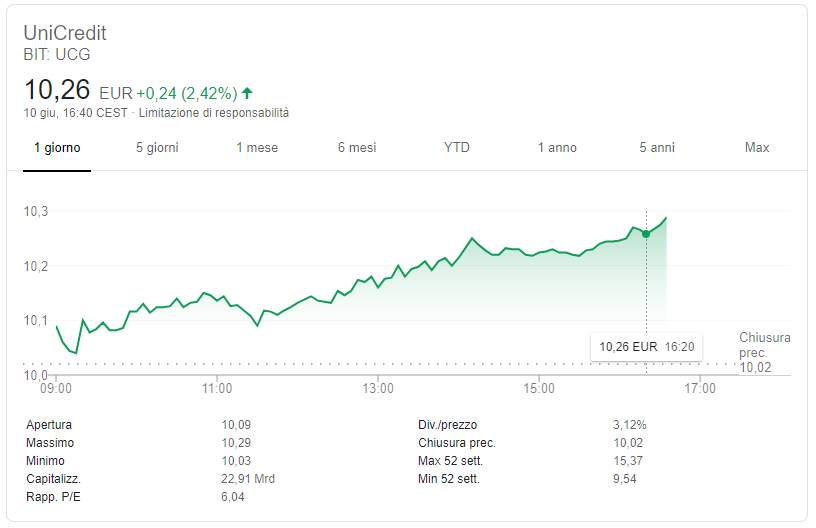Switch to the YTD tab

pyautogui.click(x=457, y=148)
